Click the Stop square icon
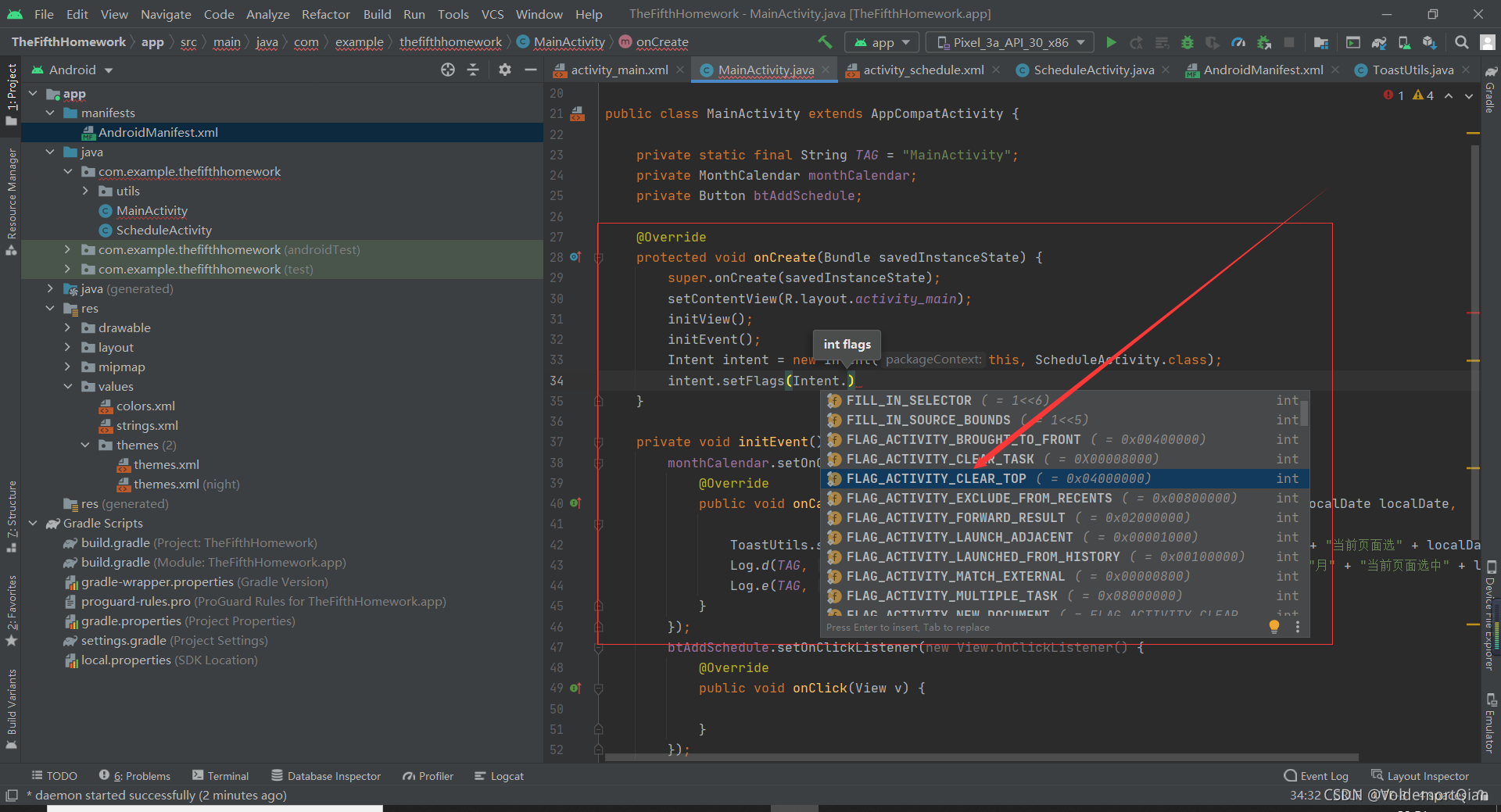The image size is (1501, 812). click(1289, 42)
